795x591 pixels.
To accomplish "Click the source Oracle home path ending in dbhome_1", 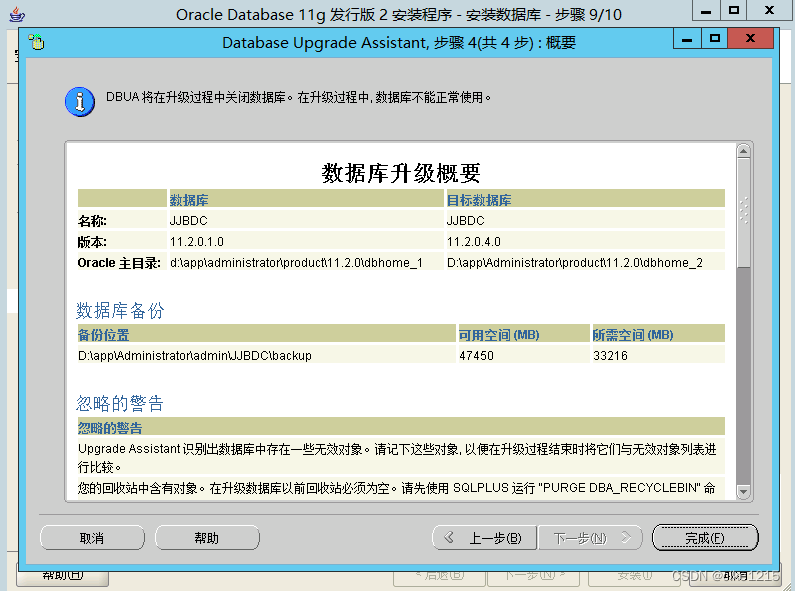I will point(296,263).
